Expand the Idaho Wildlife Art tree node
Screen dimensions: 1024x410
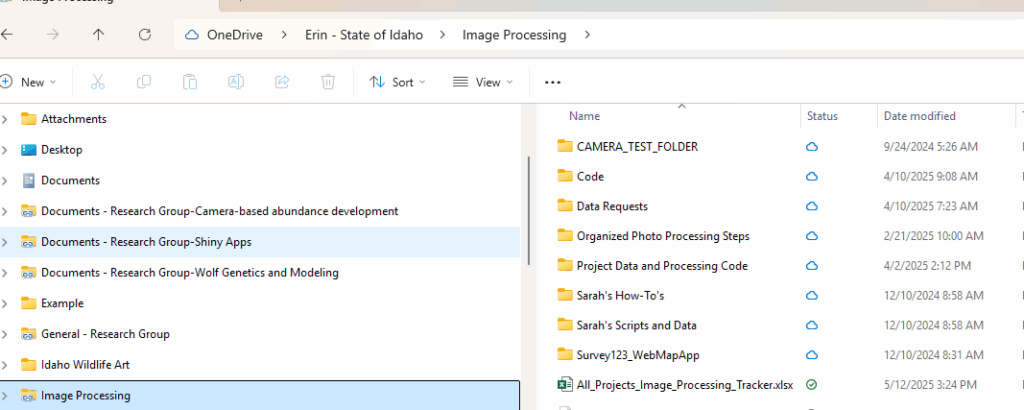tap(5, 364)
